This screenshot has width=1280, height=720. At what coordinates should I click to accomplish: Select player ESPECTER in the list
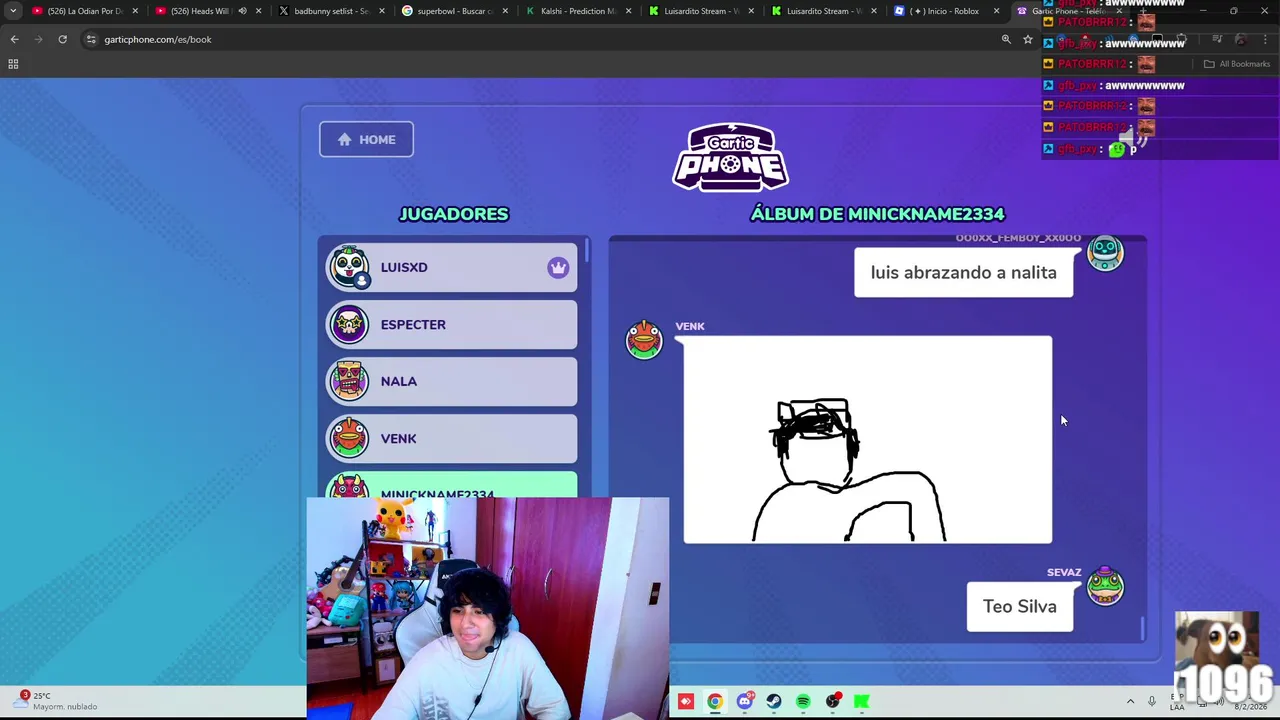pos(452,324)
